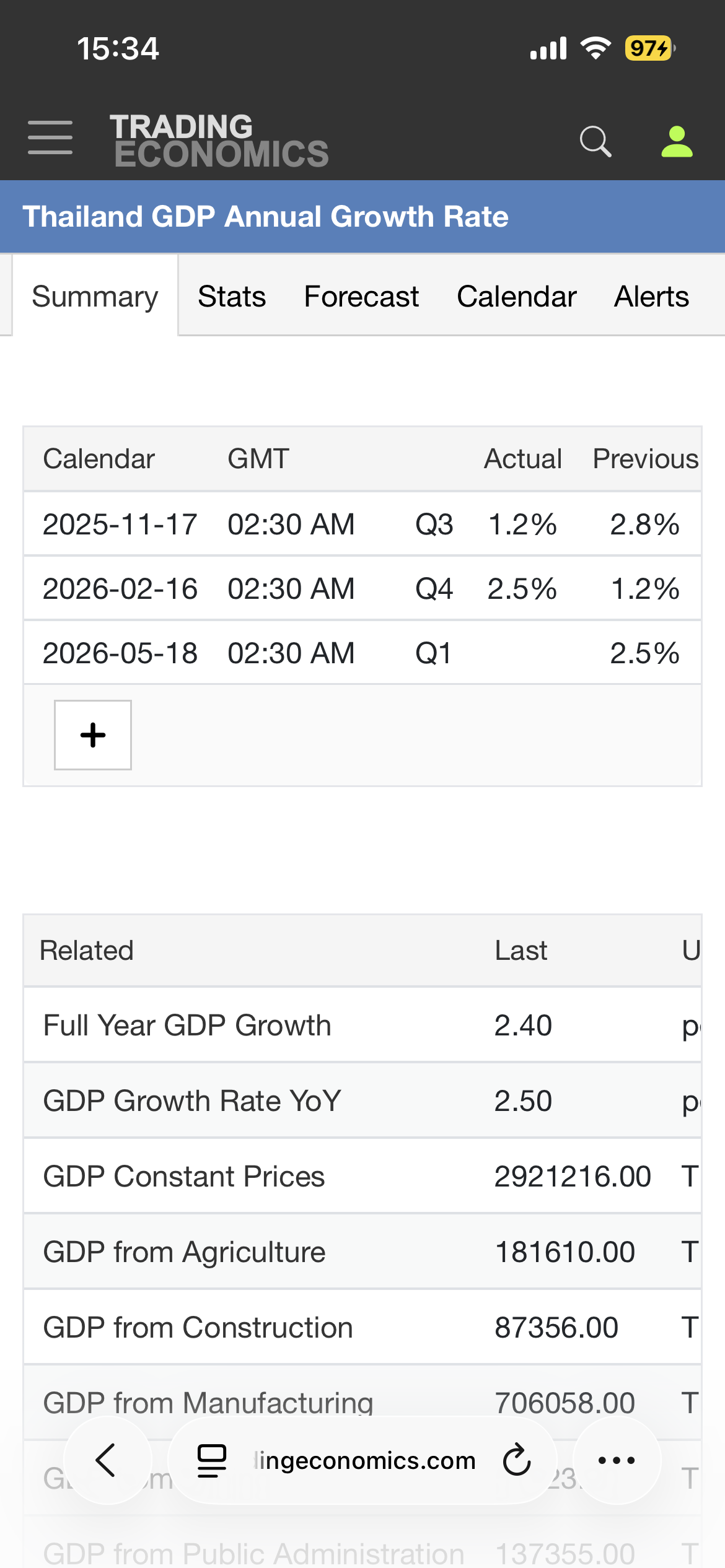
Task: Open the browser three-dots more menu
Action: coord(617,1460)
